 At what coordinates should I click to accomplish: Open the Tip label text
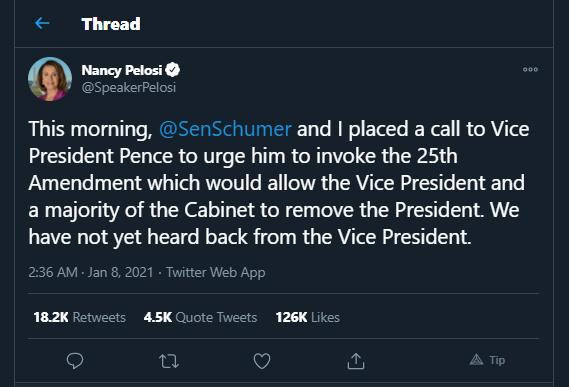pyautogui.click(x=497, y=360)
